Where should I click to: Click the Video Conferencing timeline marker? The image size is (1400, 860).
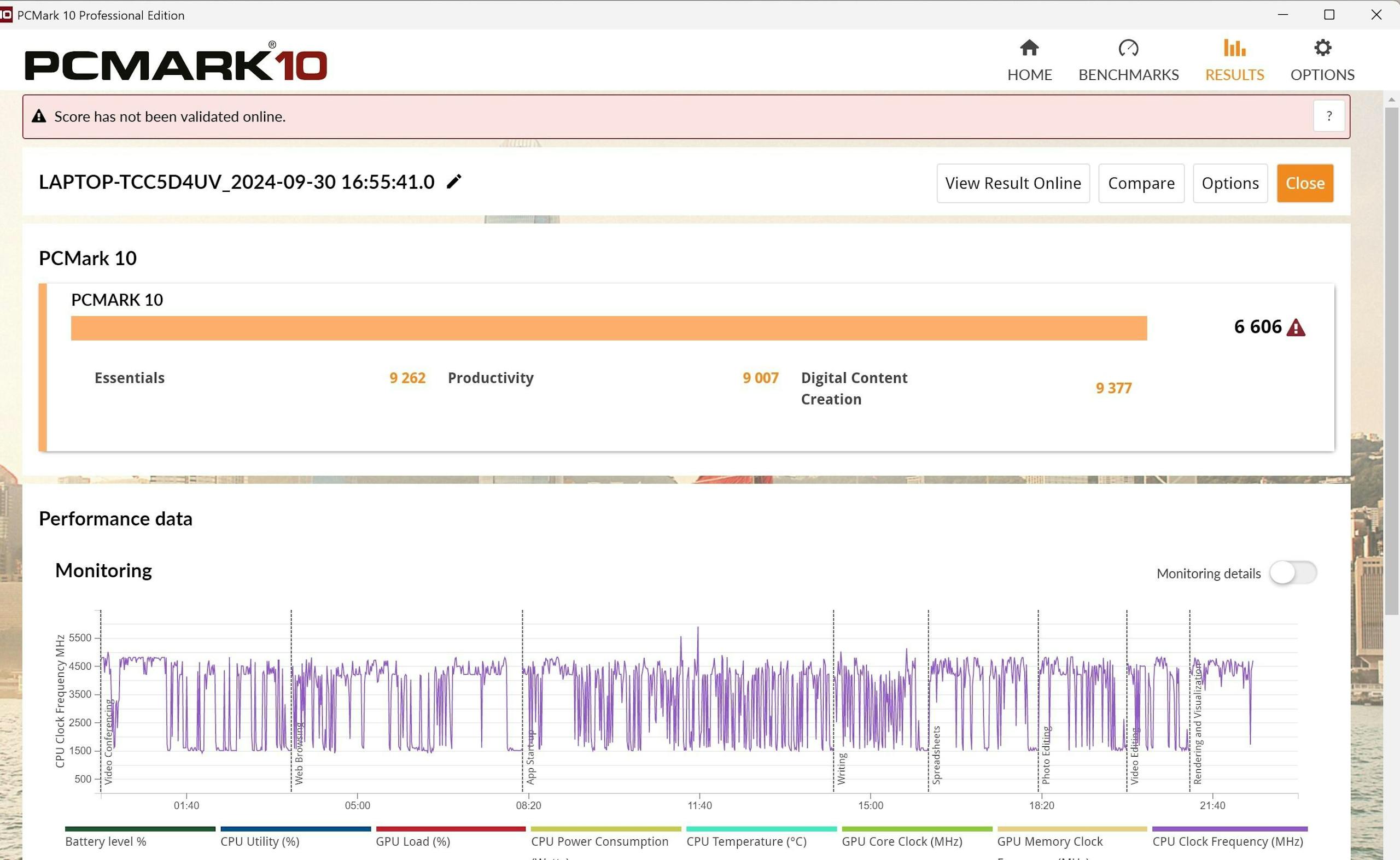click(108, 742)
